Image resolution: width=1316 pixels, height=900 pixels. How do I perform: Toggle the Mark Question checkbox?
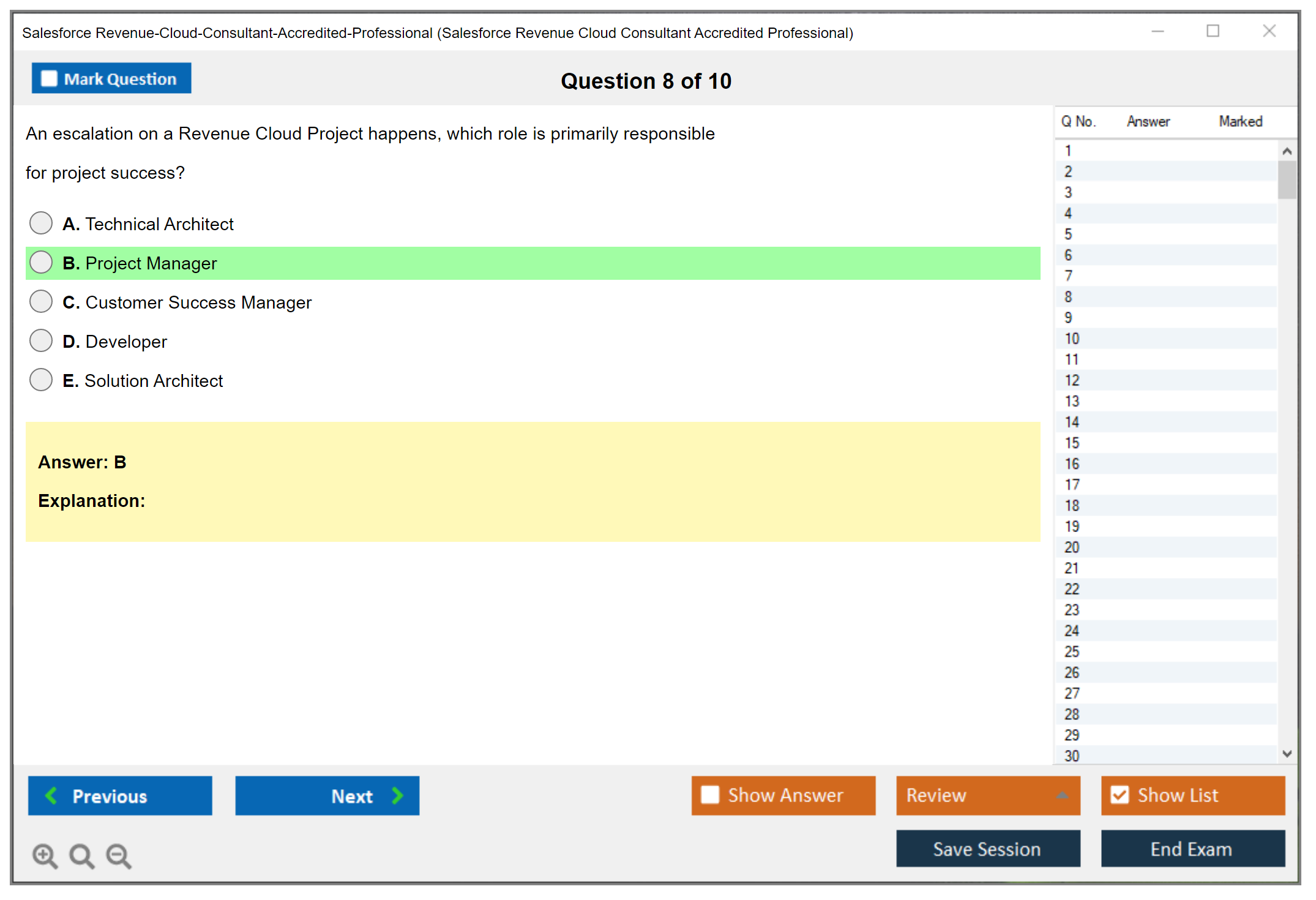(49, 78)
